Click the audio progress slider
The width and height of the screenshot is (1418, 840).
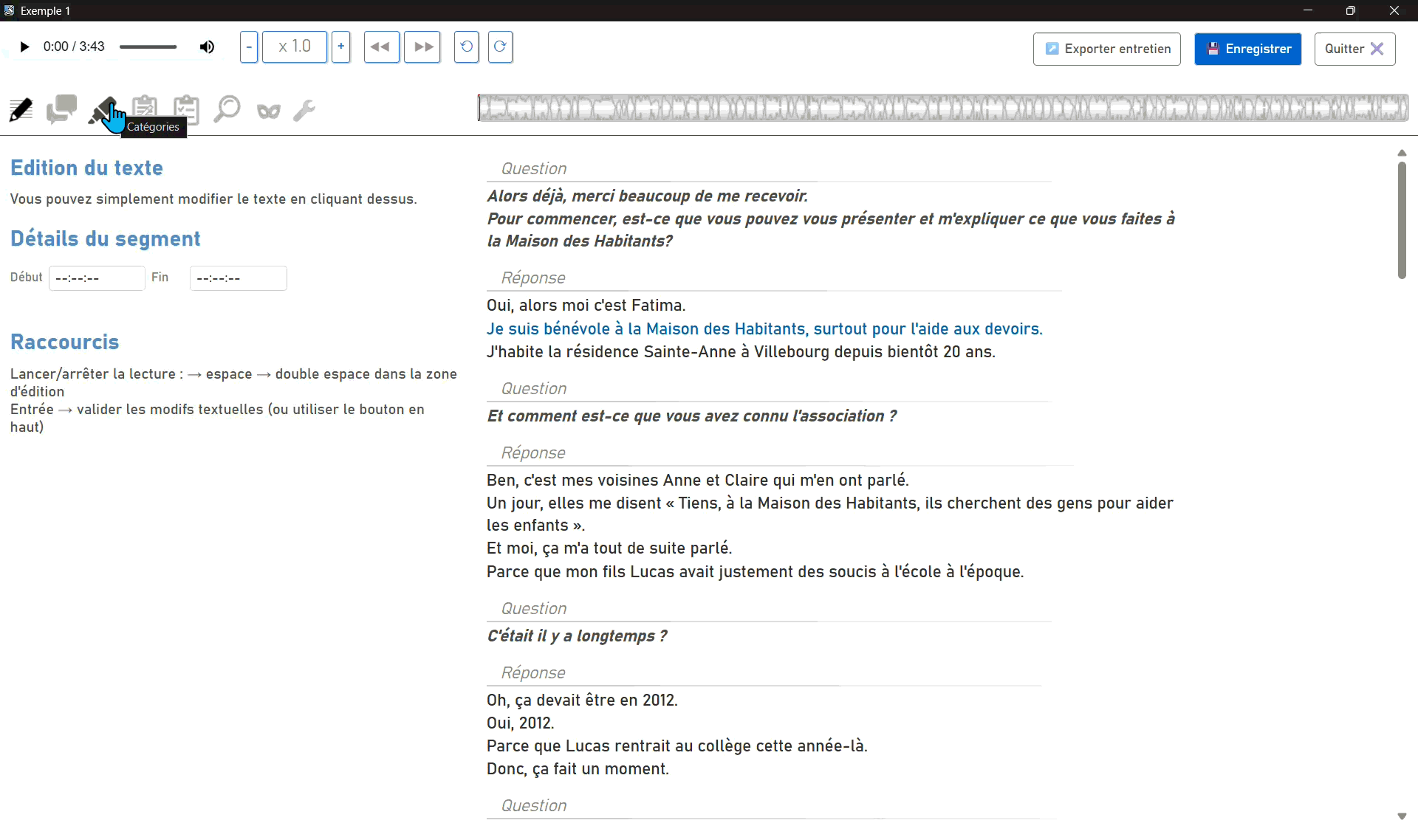(x=148, y=47)
